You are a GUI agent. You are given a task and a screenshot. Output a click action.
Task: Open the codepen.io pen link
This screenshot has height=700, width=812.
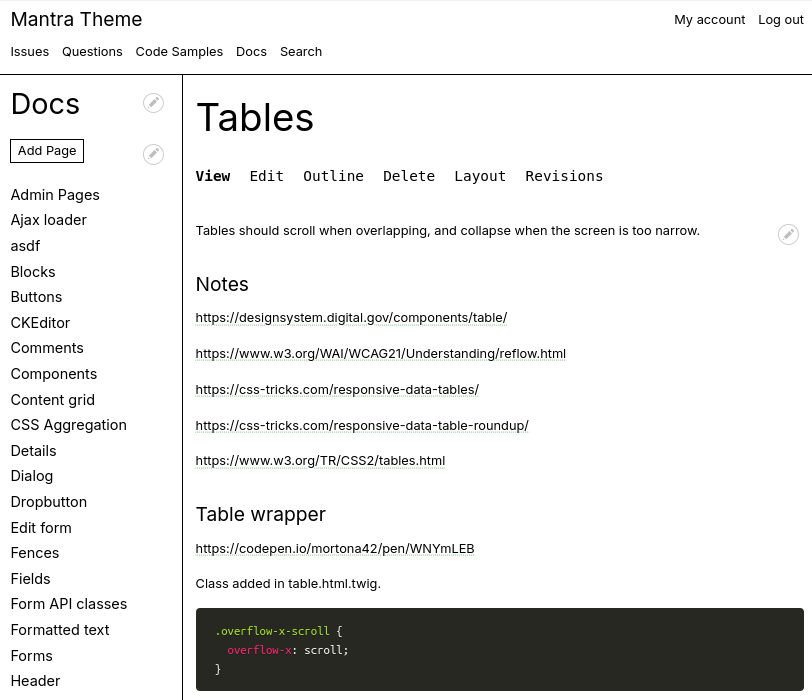pyautogui.click(x=335, y=549)
